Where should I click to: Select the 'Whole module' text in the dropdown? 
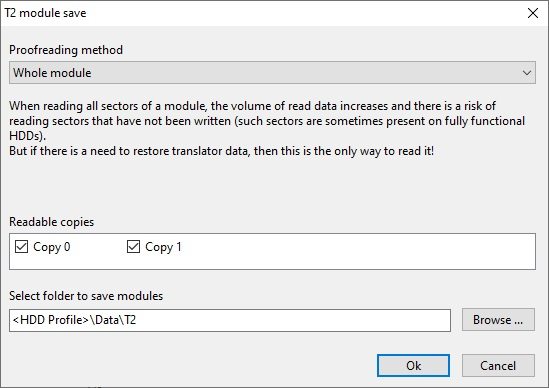click(x=52, y=73)
